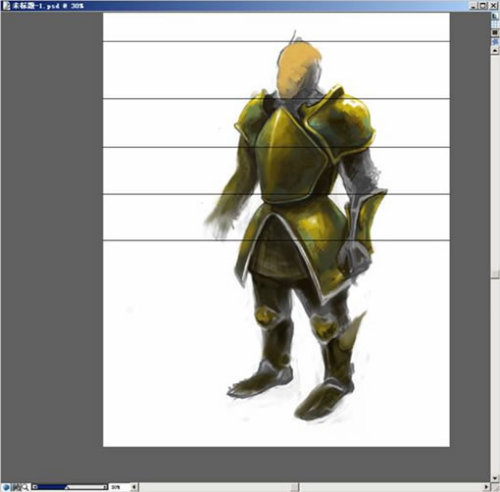Click the black square output preview icon
This screenshot has height=492, width=500.
coord(495,32)
